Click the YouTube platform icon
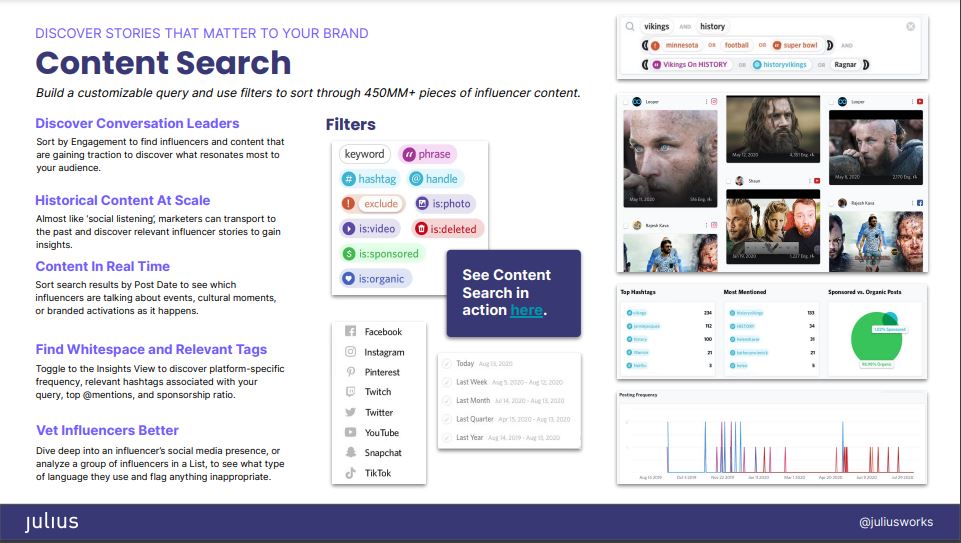The image size is (961, 543). (x=351, y=432)
